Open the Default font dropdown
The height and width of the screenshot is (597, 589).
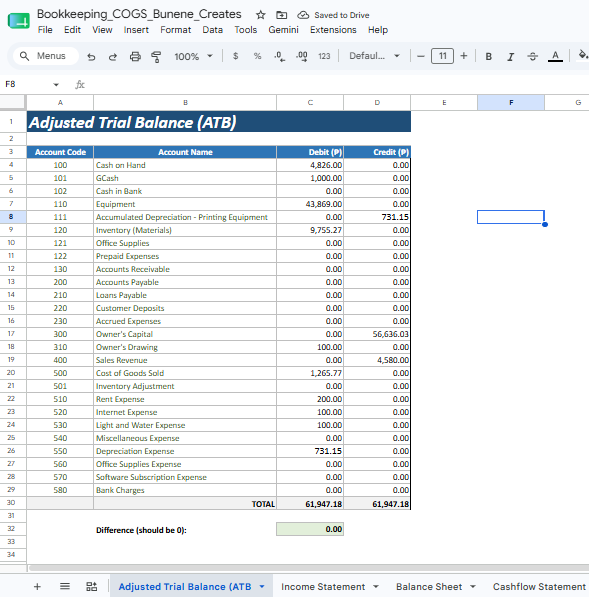pos(374,56)
